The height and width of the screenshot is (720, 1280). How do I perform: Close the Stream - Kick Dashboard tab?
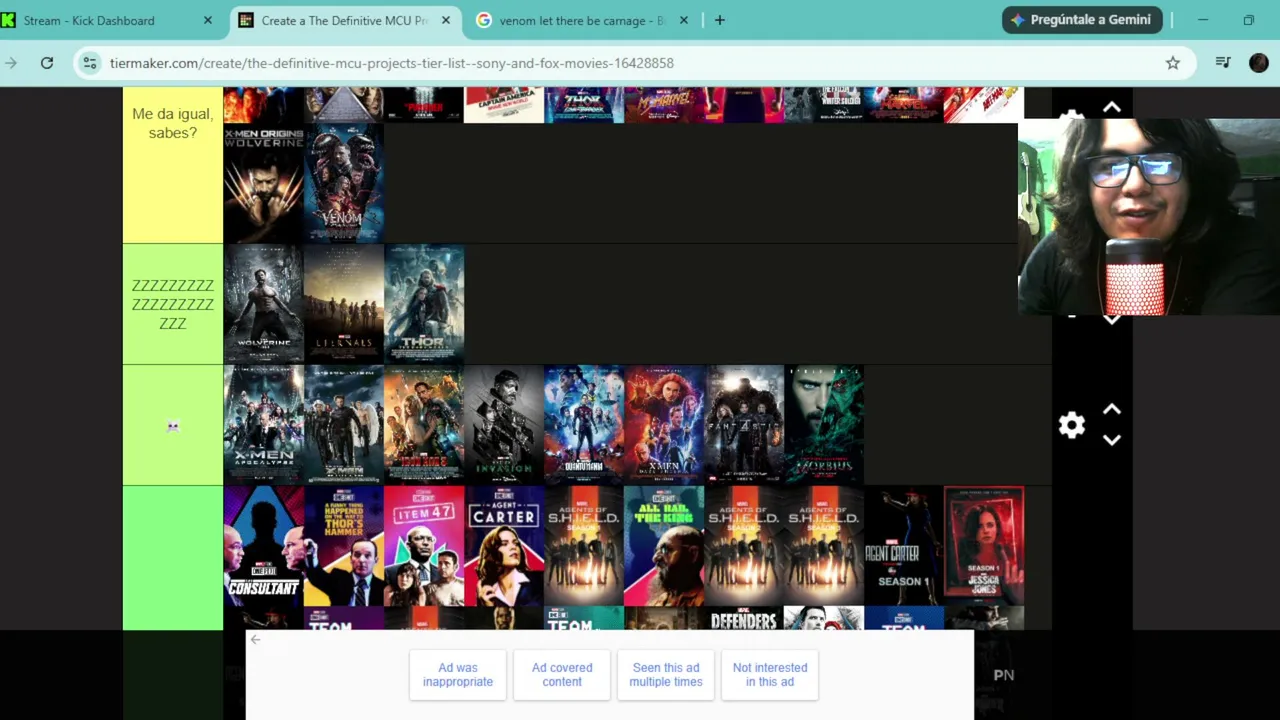click(208, 20)
